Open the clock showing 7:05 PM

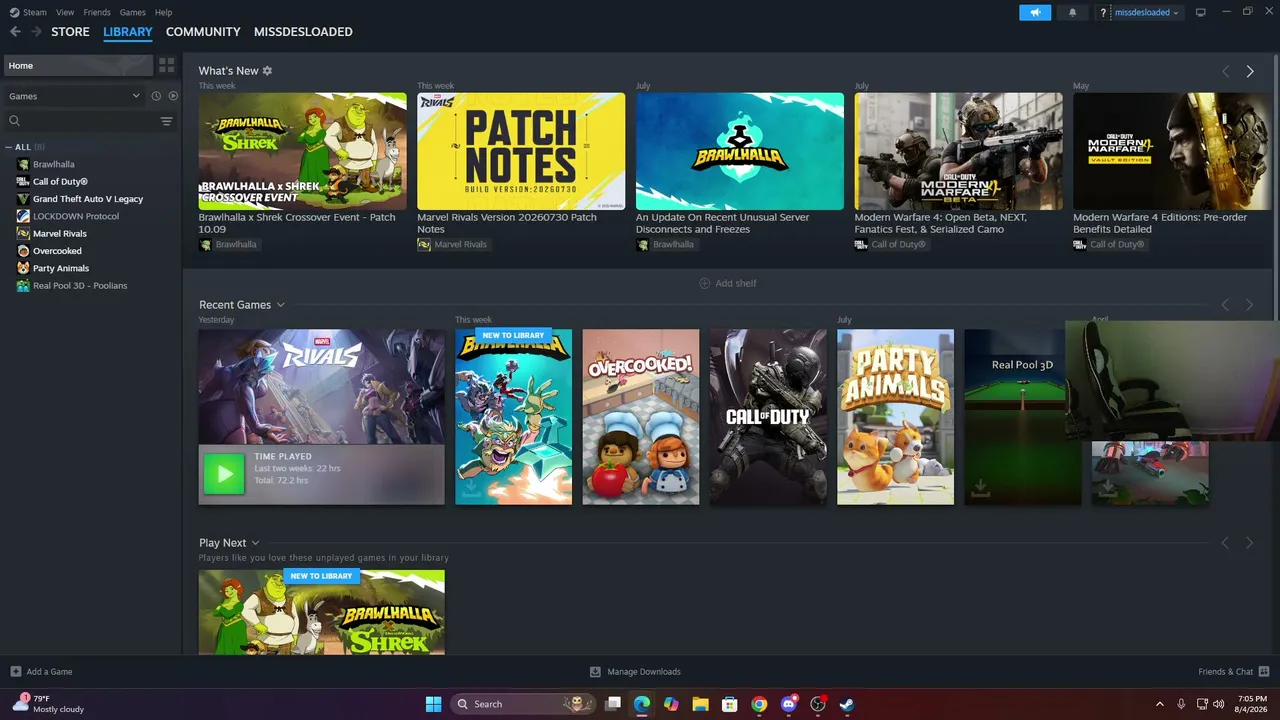(x=1252, y=704)
